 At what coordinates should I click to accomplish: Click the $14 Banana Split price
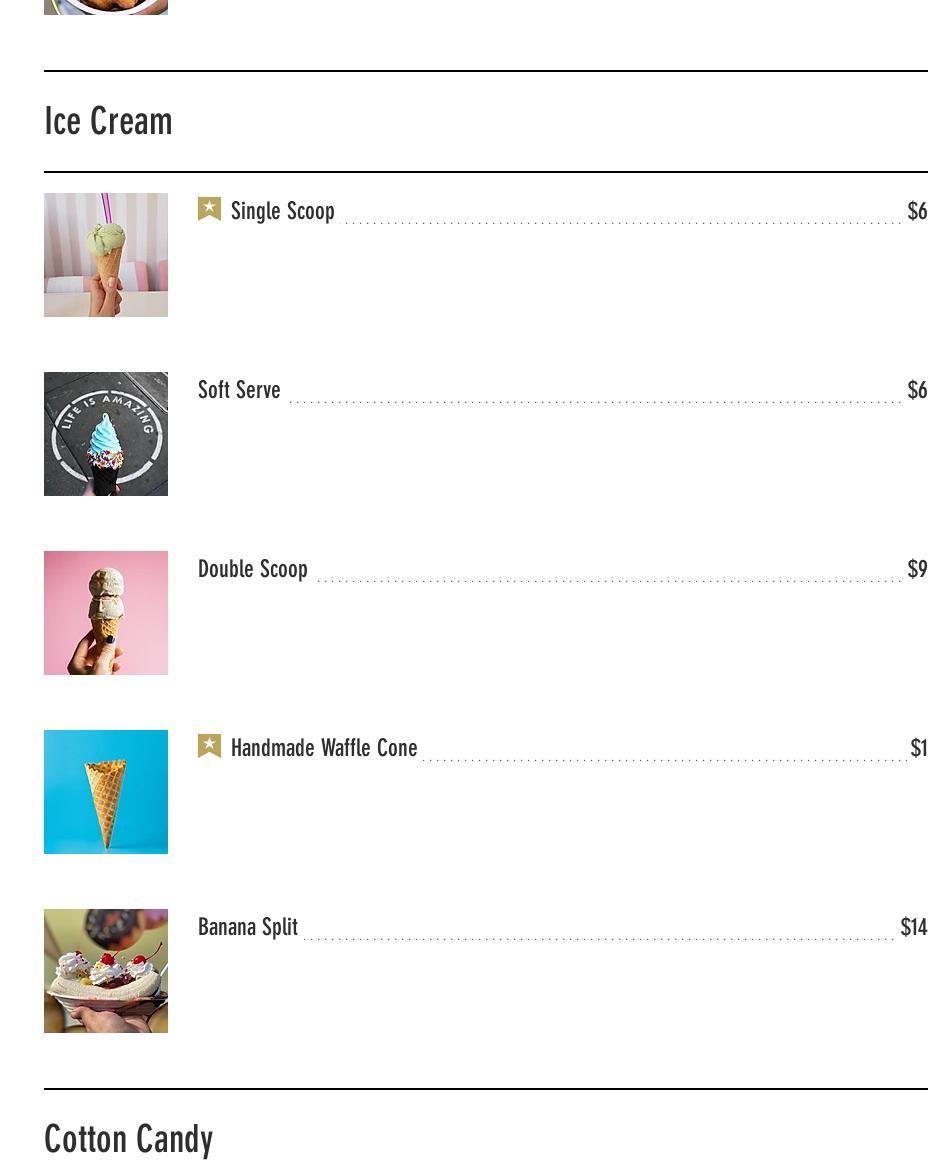click(914, 927)
